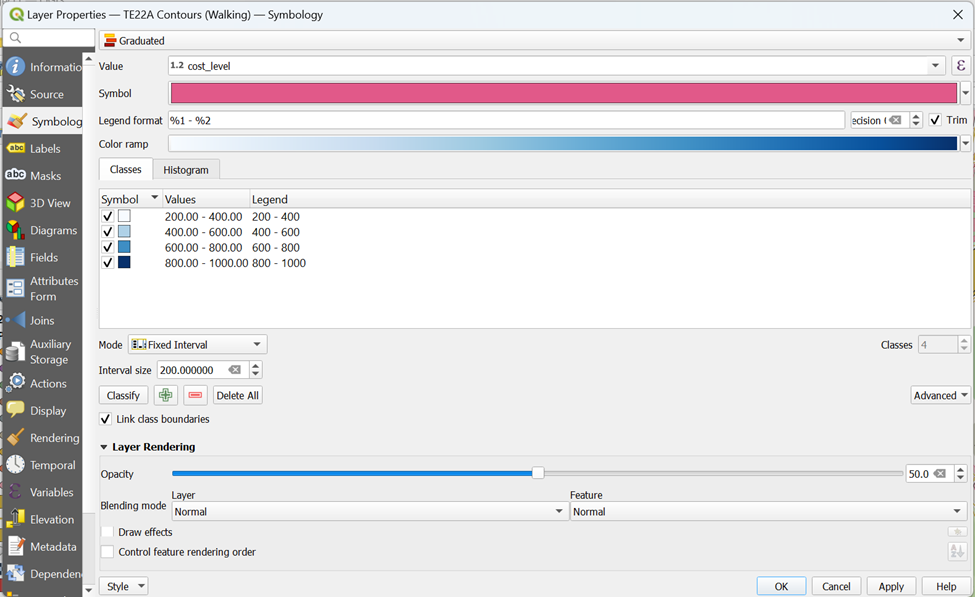Open the expression editor epsilon icon
Screen dimensions: 975x597
point(961,66)
